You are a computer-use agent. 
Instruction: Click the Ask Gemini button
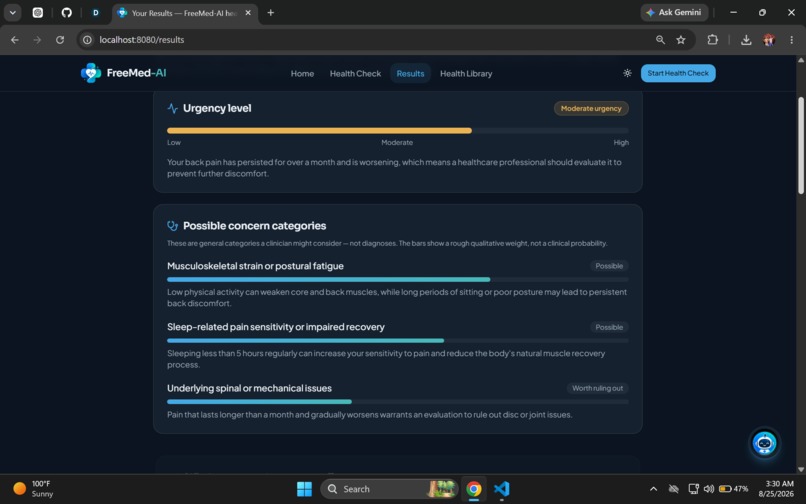click(x=674, y=12)
